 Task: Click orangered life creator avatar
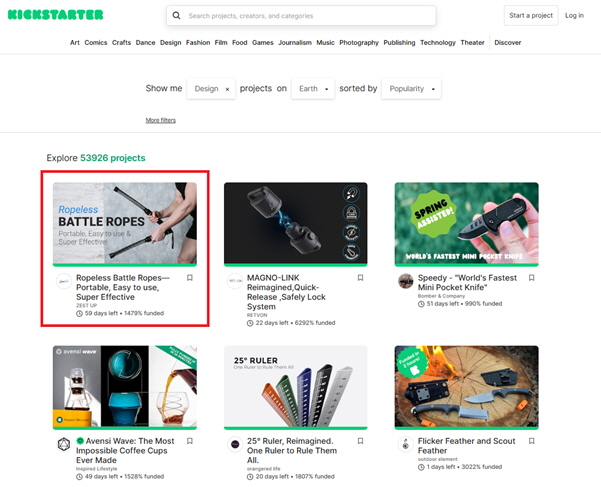pos(235,444)
